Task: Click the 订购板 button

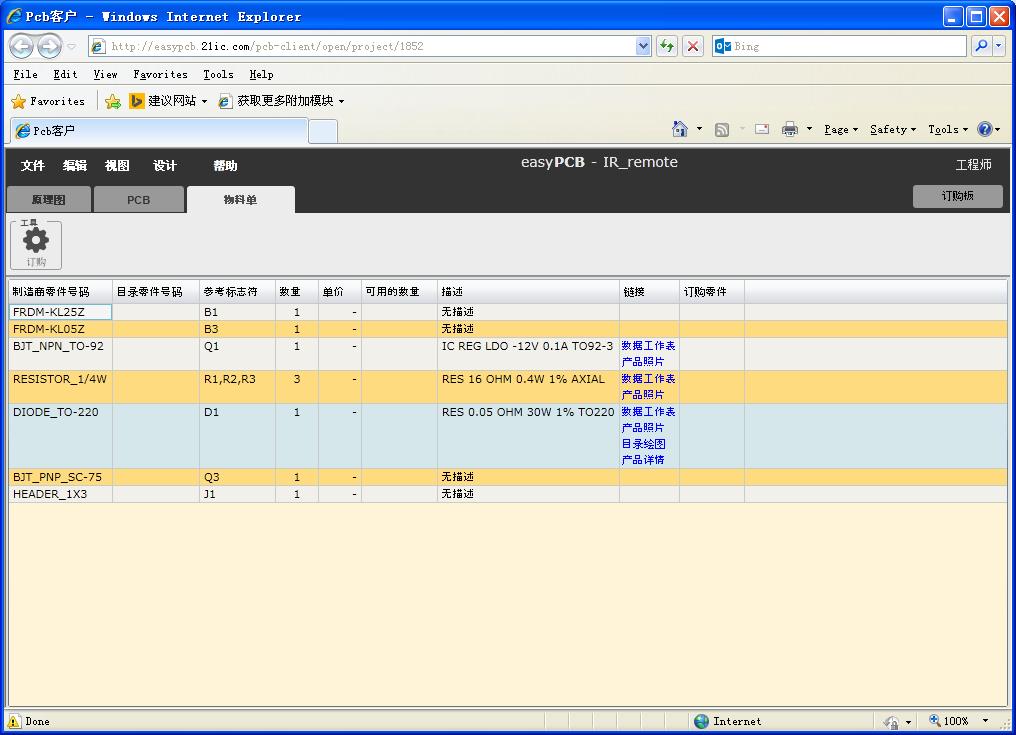Action: tap(958, 196)
